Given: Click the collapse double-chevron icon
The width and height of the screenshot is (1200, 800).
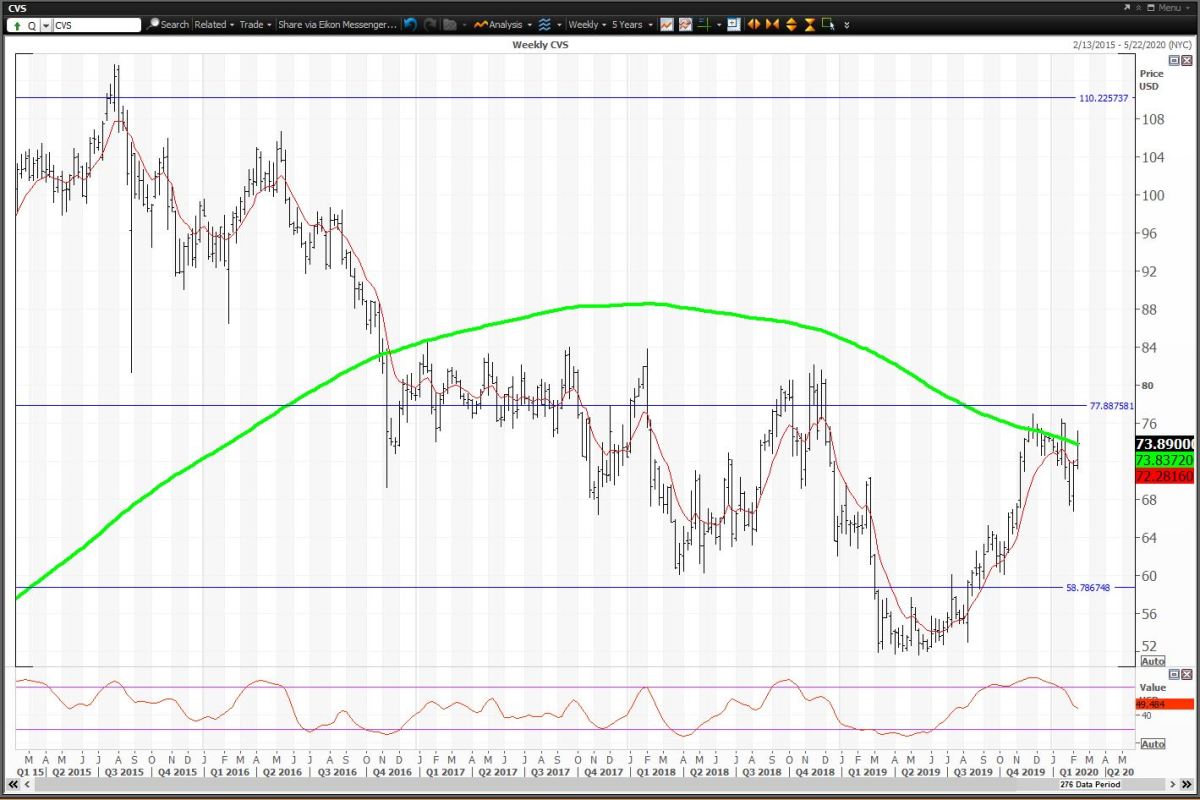Looking at the screenshot, I should (1138, 8).
